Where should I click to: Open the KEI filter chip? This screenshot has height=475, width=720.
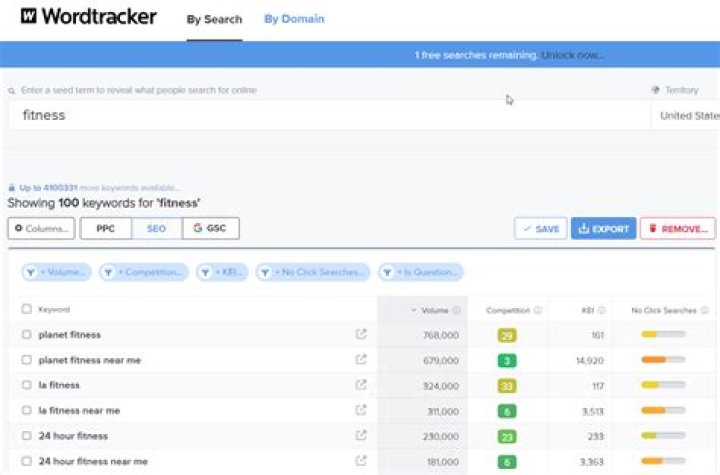click(222, 272)
